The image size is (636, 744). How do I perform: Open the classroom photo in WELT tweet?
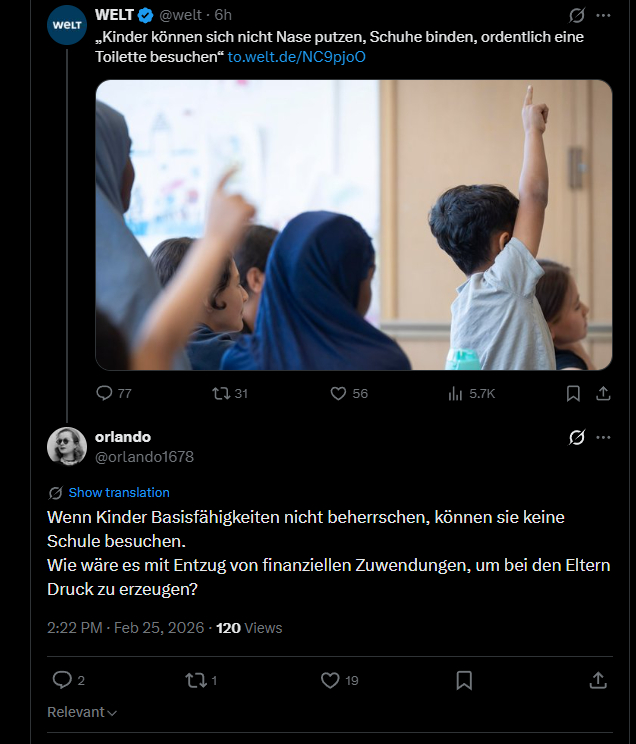pos(353,225)
